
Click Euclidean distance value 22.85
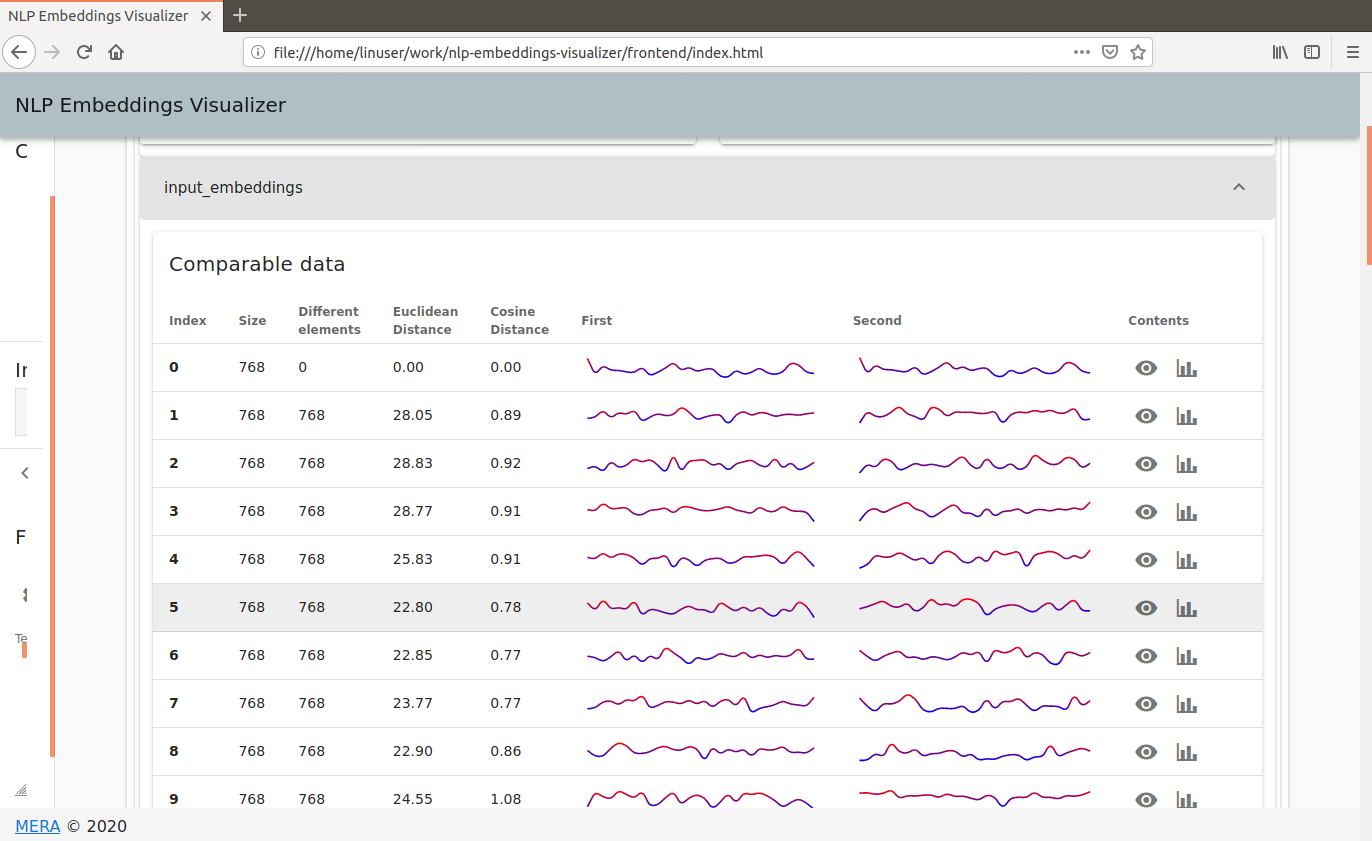(x=413, y=655)
